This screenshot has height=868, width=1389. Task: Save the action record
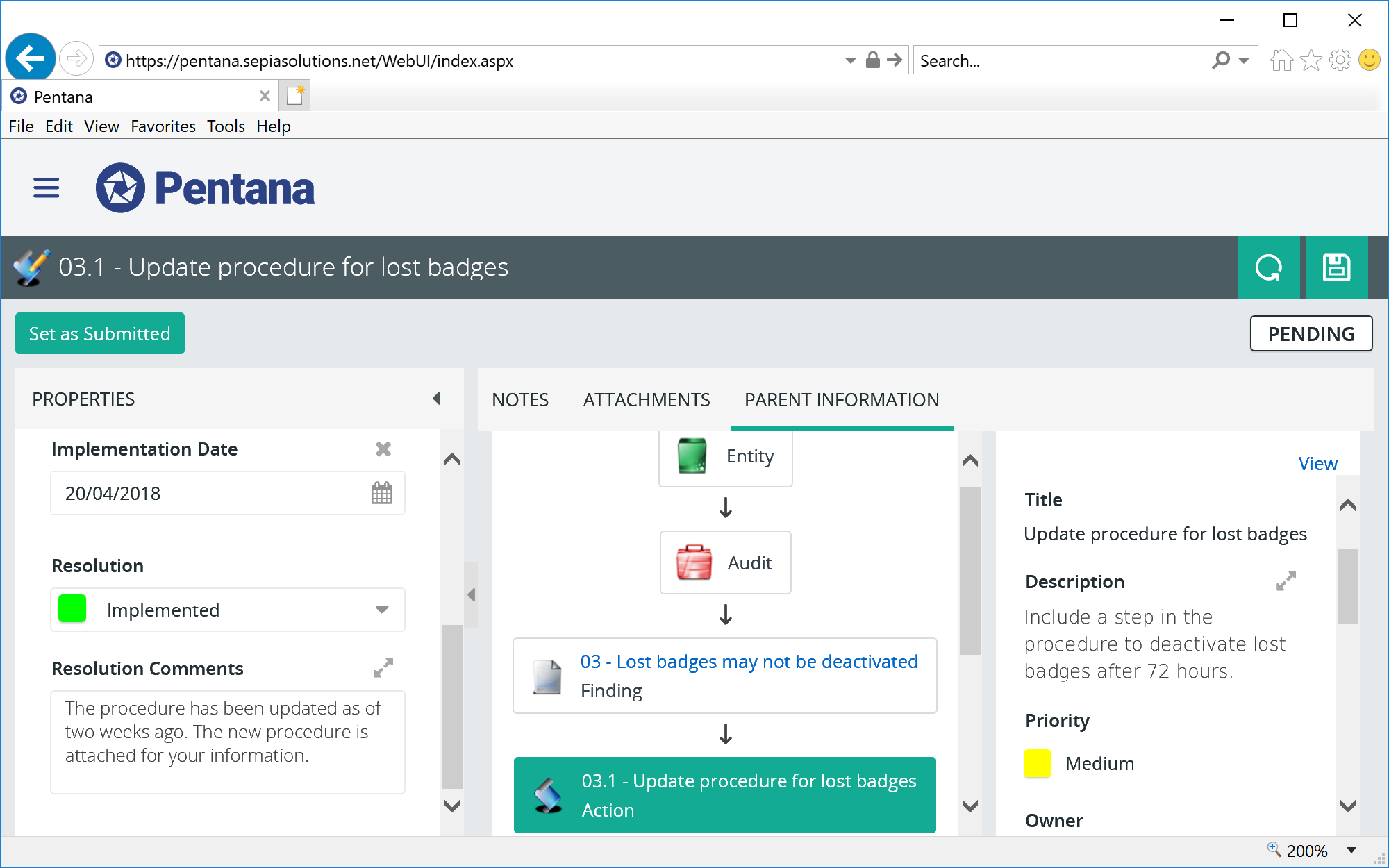click(1336, 267)
